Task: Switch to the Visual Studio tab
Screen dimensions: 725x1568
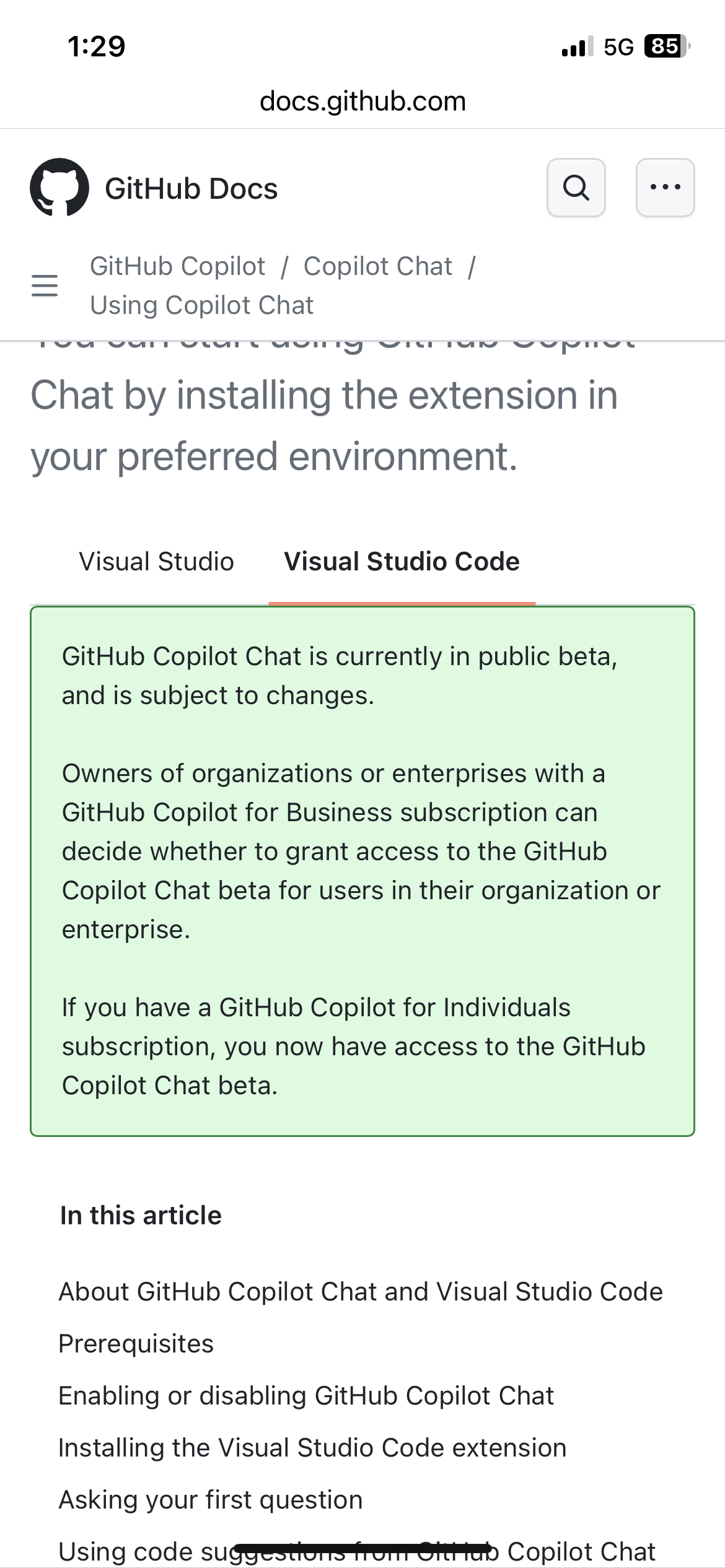Action: click(156, 561)
